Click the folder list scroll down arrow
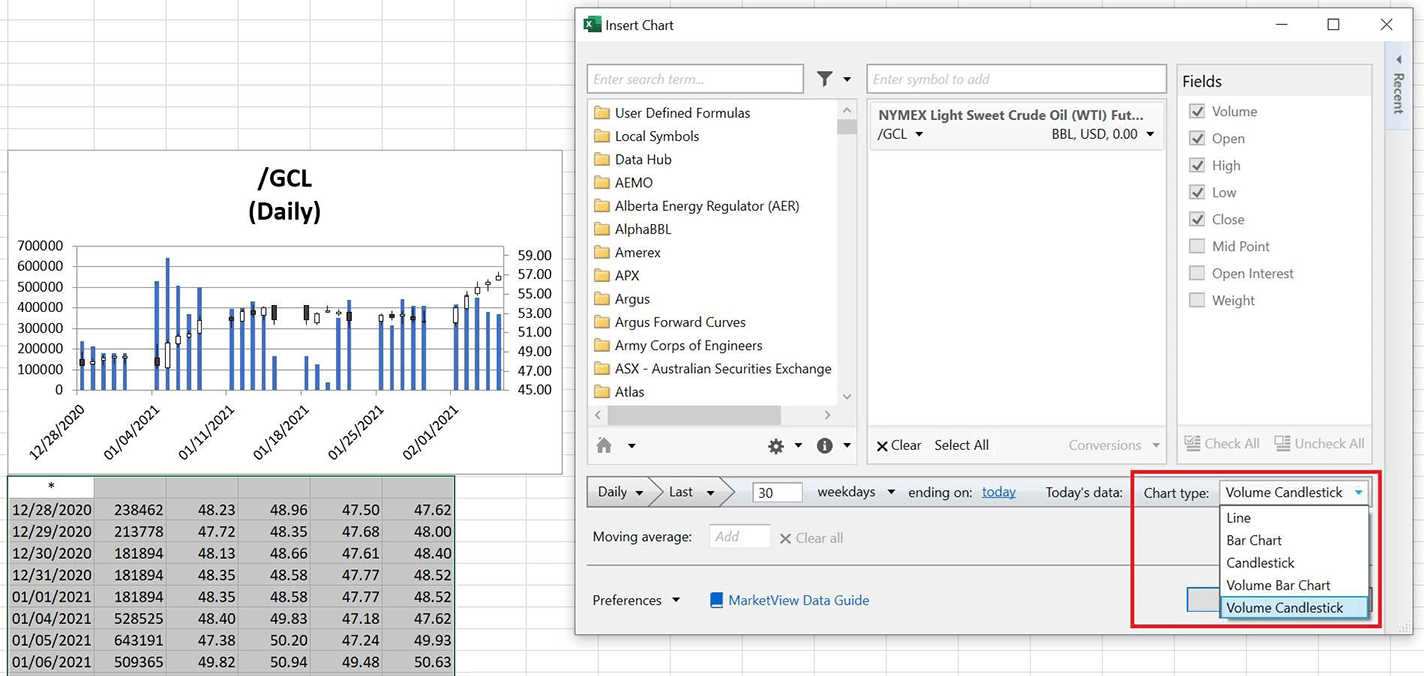The image size is (1424, 676). [846, 396]
